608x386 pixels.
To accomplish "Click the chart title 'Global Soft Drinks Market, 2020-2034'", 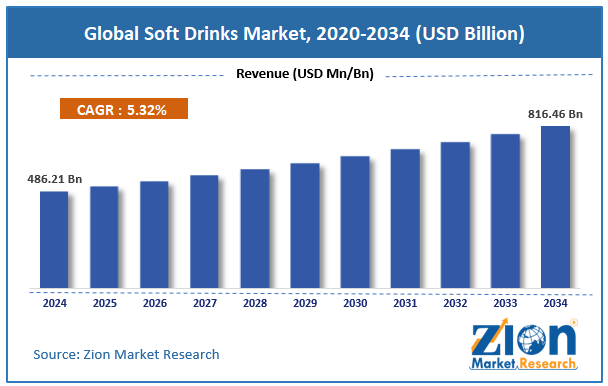I will (x=304, y=34).
